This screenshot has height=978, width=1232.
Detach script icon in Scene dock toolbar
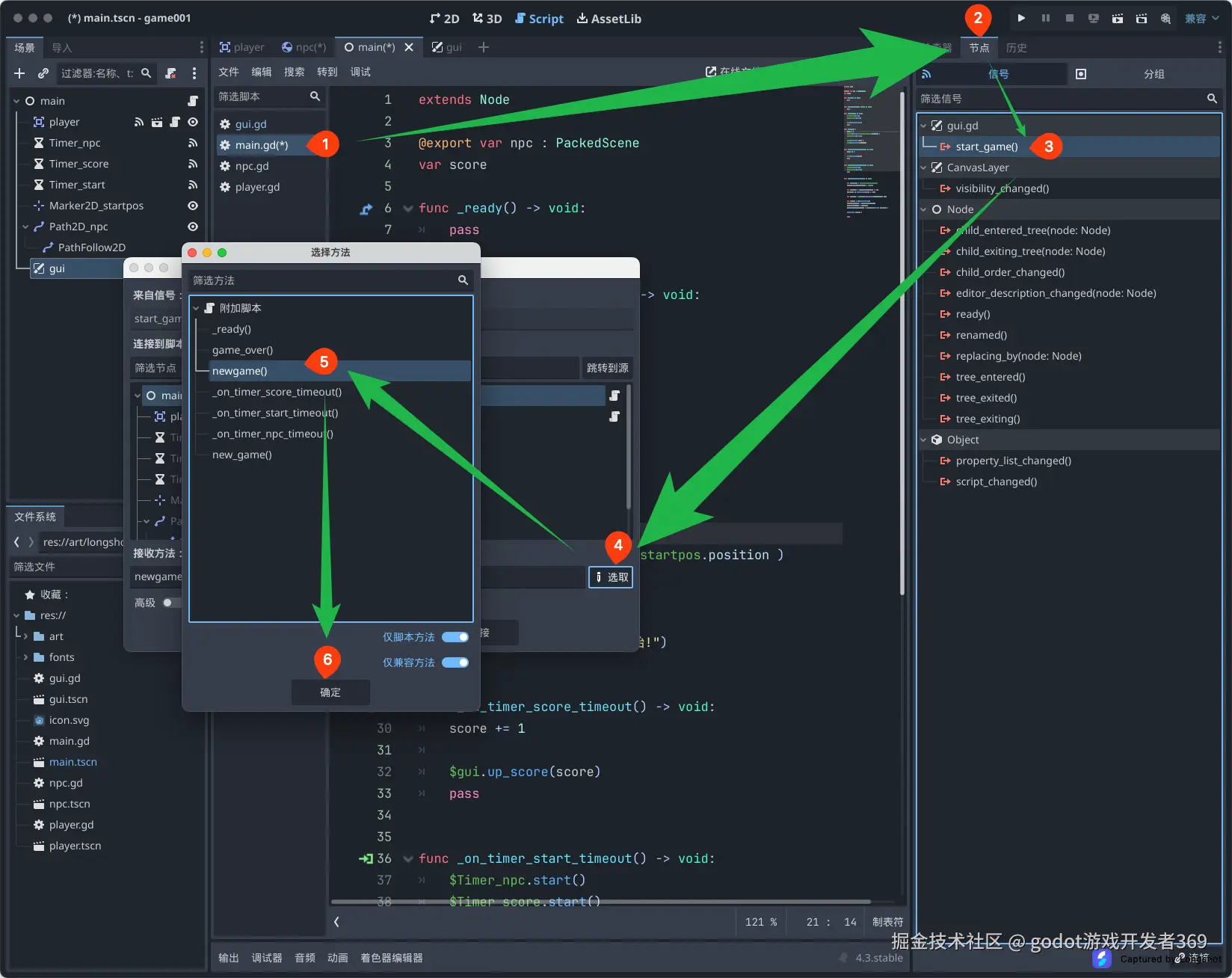170,73
